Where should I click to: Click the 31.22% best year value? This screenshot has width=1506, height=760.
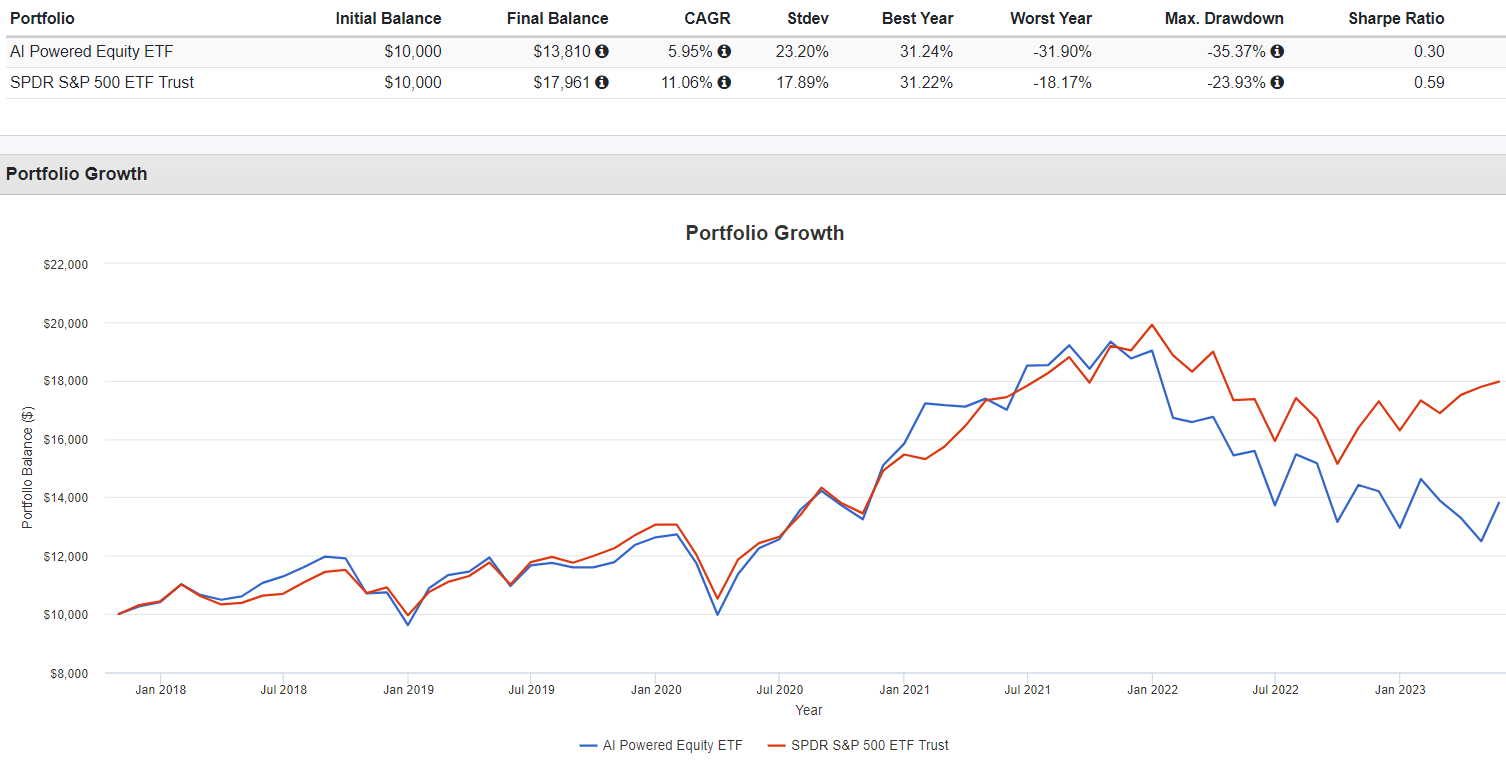[927, 83]
